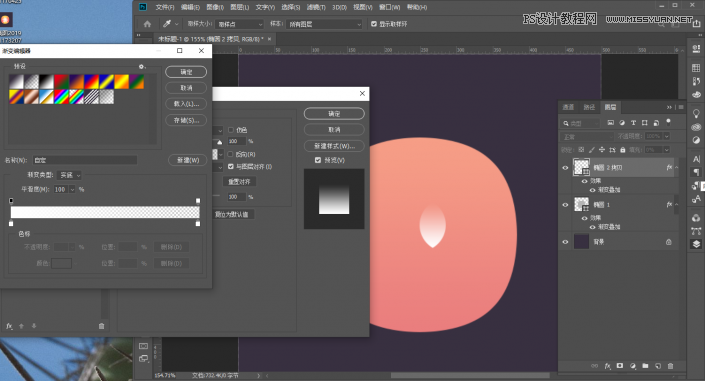Screen dimensions: 705x381
Task: Toggle visibility of the 背景 layer
Action: coord(566,242)
